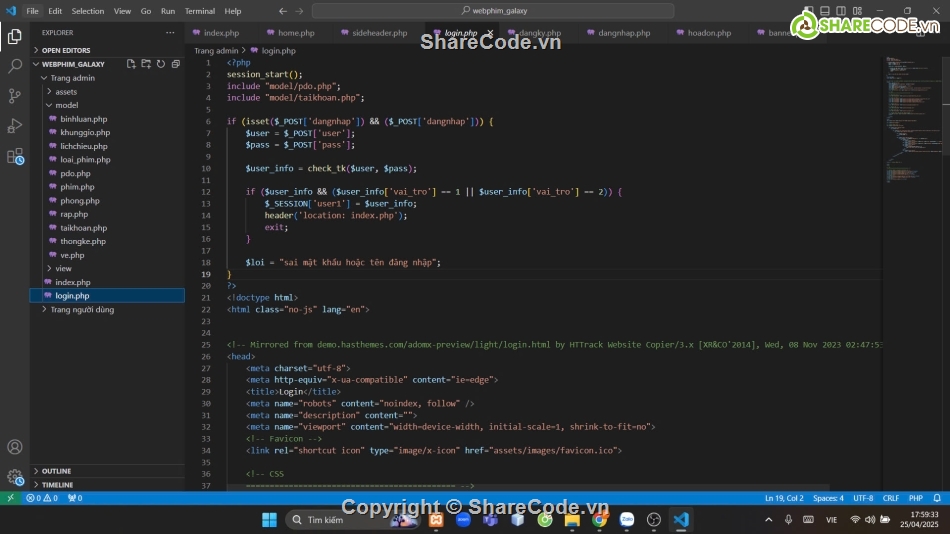Screen dimensions: 950x534
Task: Change indentation via Spaces: 4
Action: tap(828, 498)
